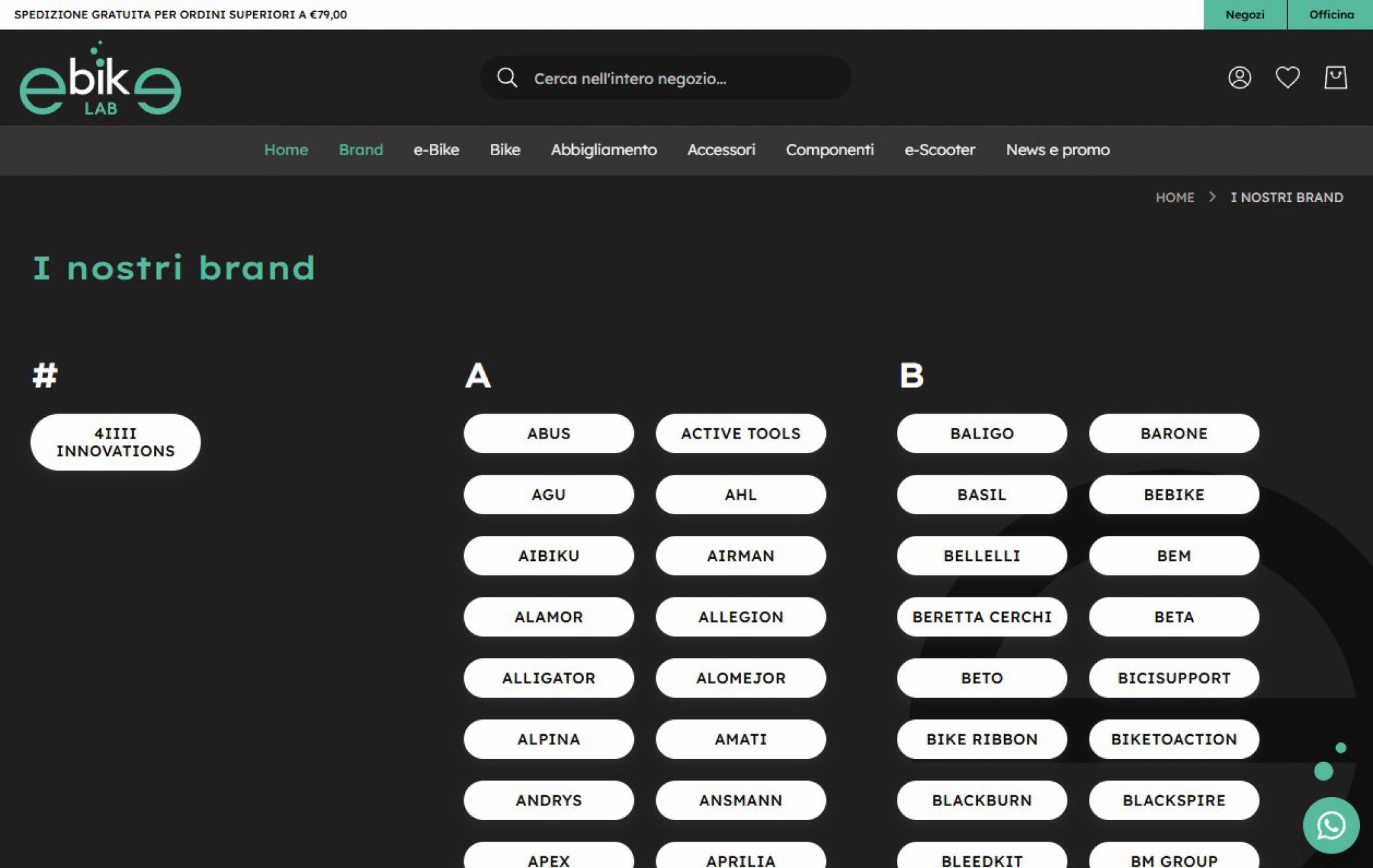Select the BEM brand
Viewport: 1373px width, 868px height.
click(1174, 556)
